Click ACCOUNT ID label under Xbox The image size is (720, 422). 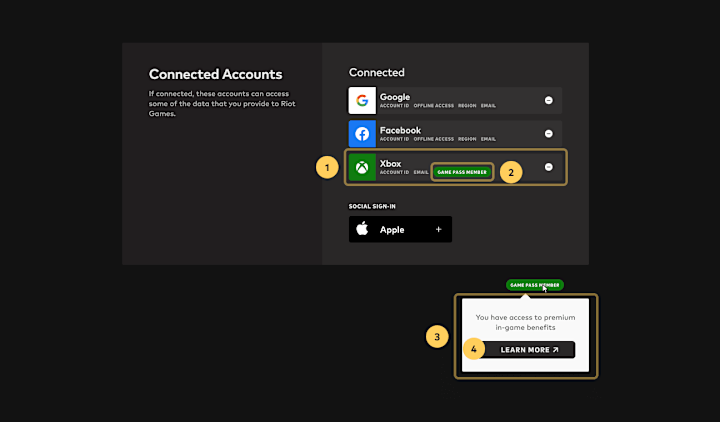(394, 172)
